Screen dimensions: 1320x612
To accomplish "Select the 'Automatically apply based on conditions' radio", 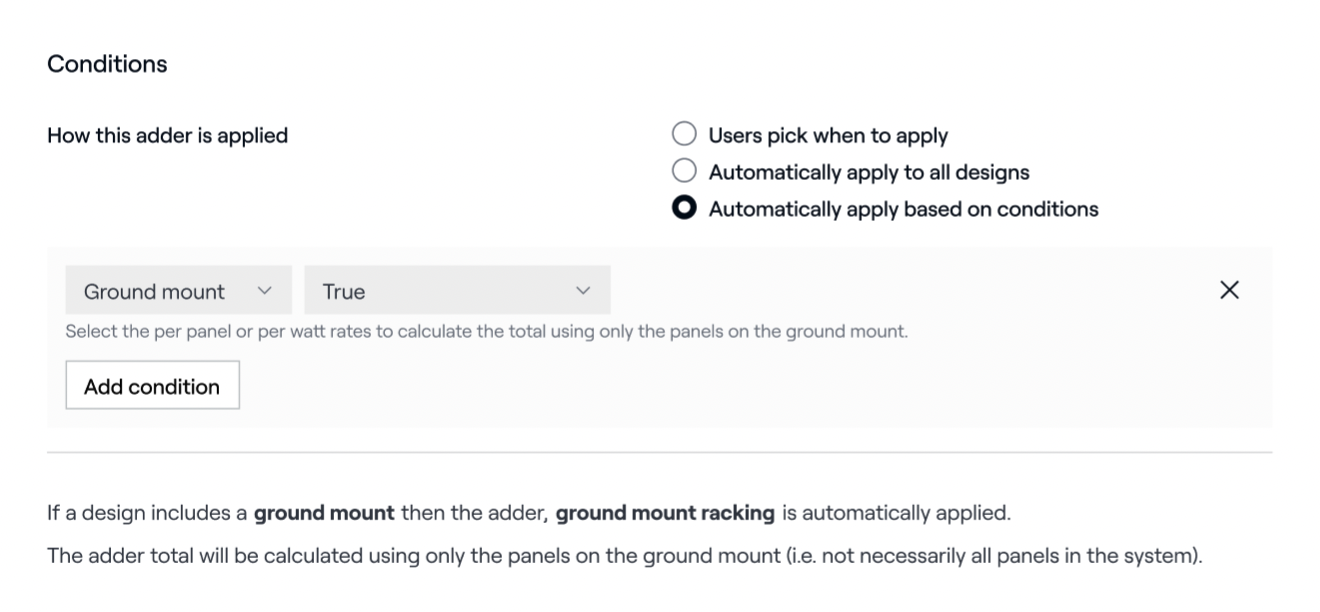I will pyautogui.click(x=684, y=209).
